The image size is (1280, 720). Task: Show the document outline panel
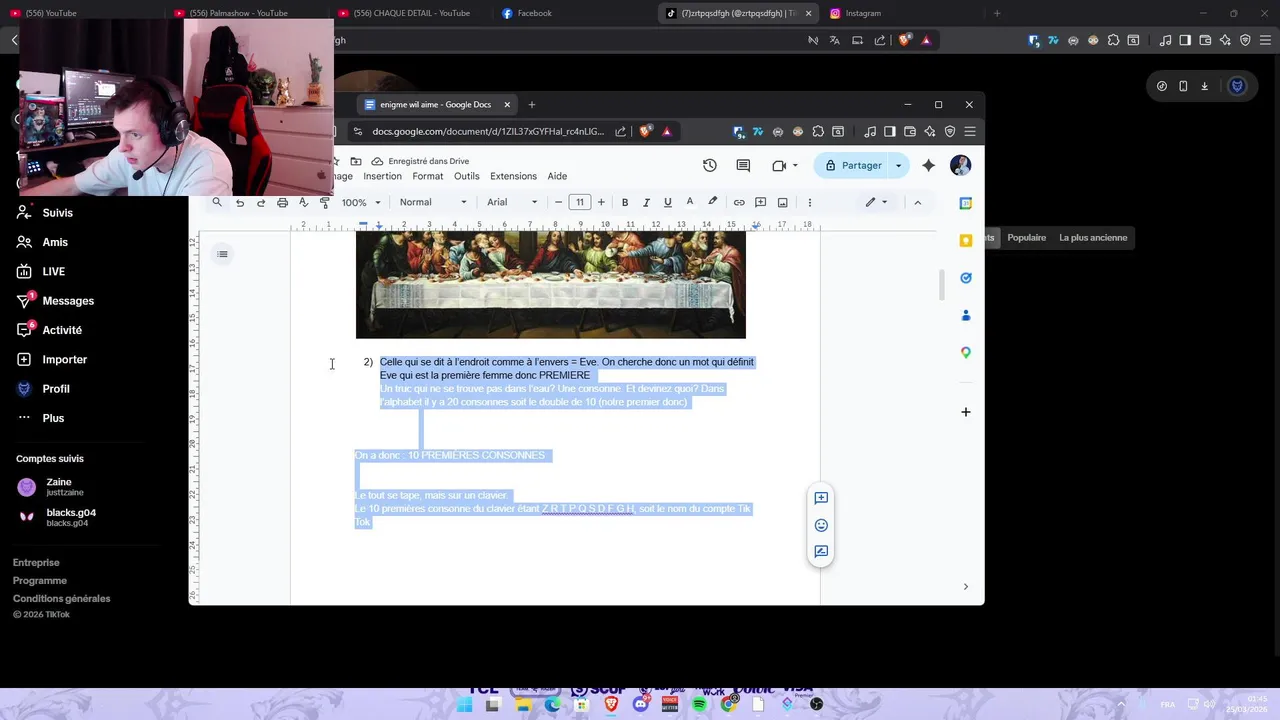222,254
